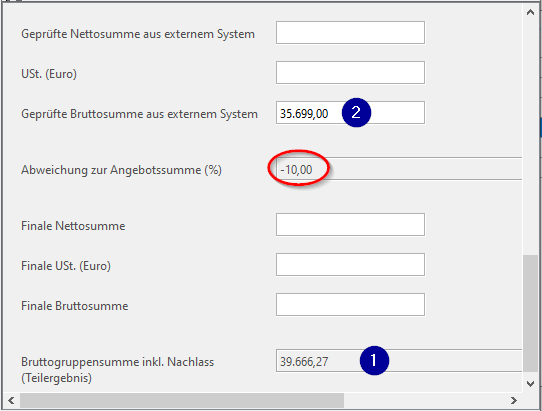This screenshot has width=542, height=411.
Task: Click the Bruttogruppensumme value 39.666,27
Action: pyautogui.click(x=304, y=362)
